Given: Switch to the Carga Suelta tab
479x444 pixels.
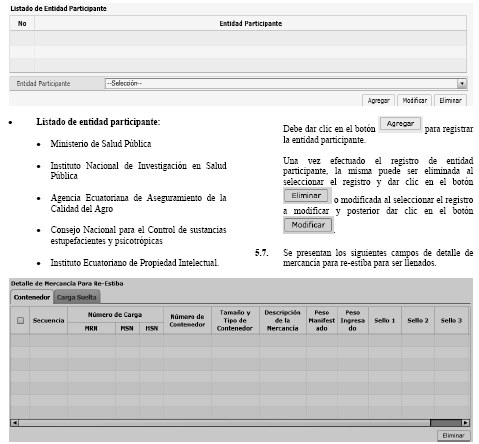Looking at the screenshot, I should pos(77,297).
